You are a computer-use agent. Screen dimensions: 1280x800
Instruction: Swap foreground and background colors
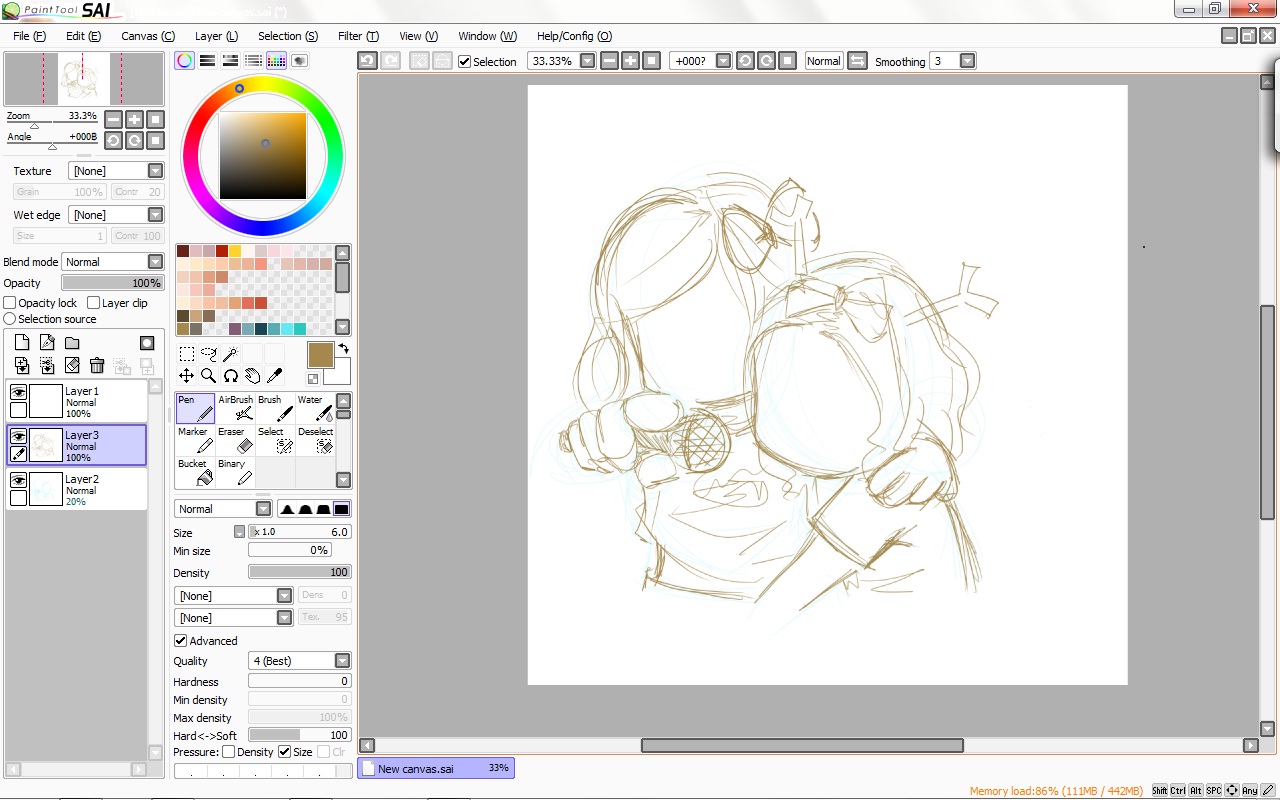343,349
